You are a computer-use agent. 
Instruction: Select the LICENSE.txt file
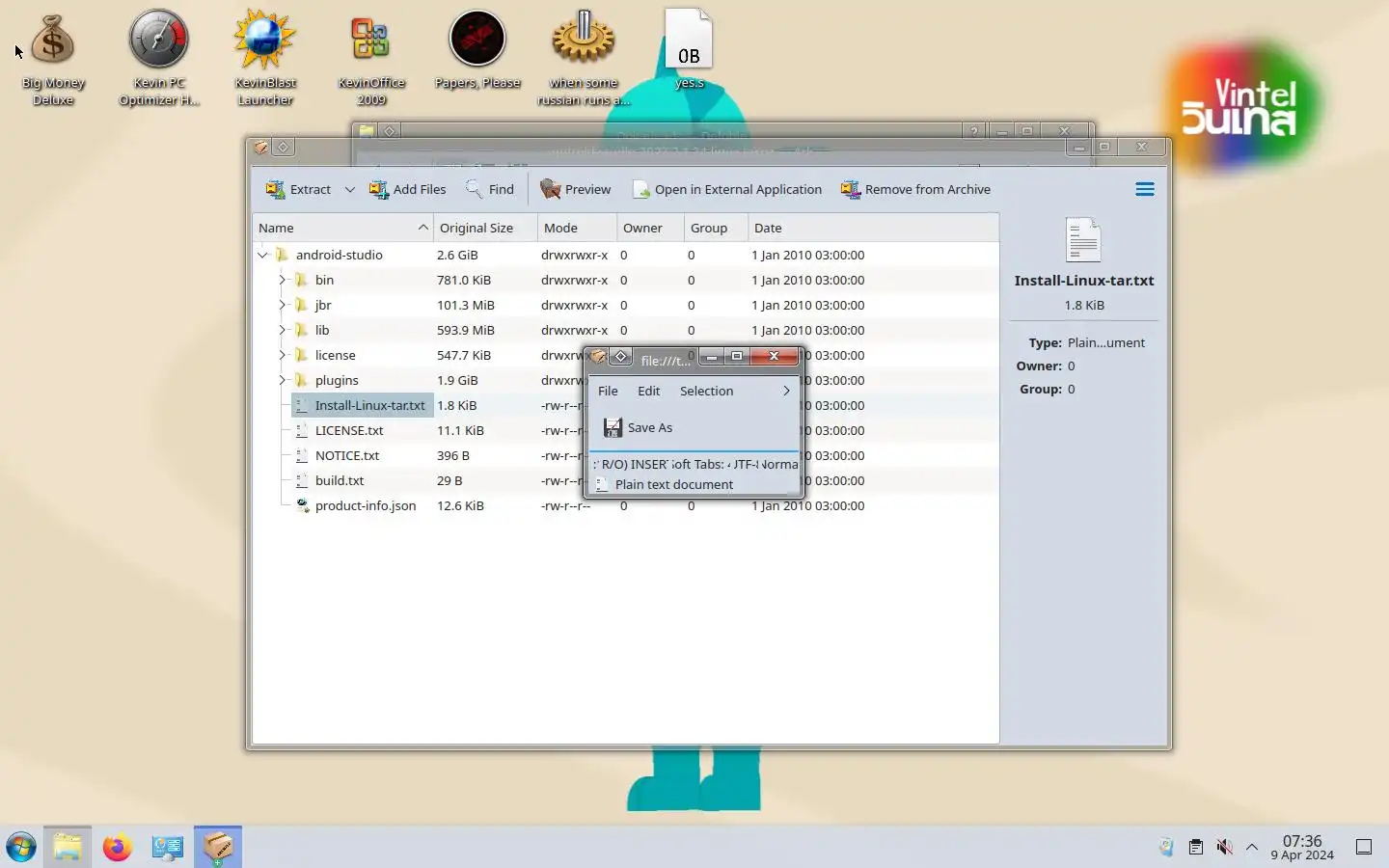point(349,430)
